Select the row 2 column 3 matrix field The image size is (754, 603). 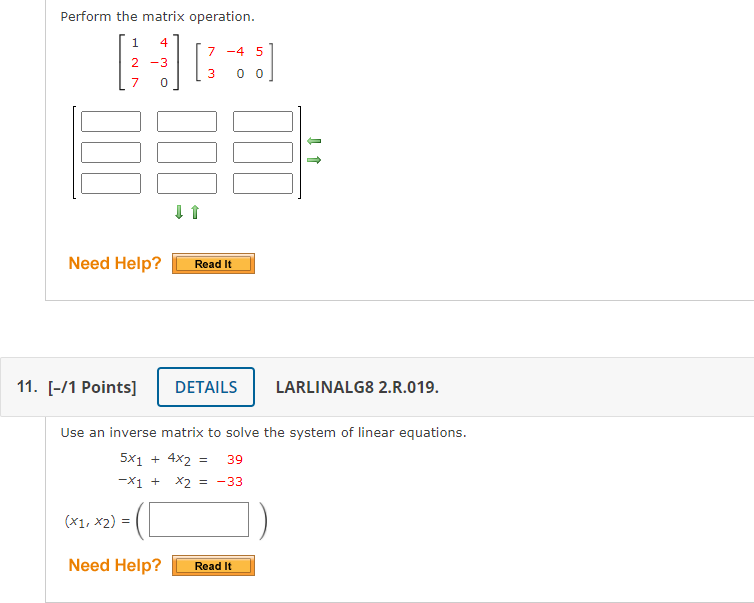263,152
